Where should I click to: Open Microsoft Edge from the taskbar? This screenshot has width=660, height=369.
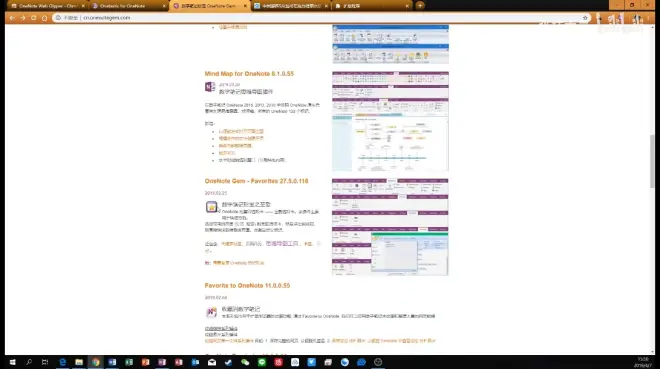click(x=63, y=362)
